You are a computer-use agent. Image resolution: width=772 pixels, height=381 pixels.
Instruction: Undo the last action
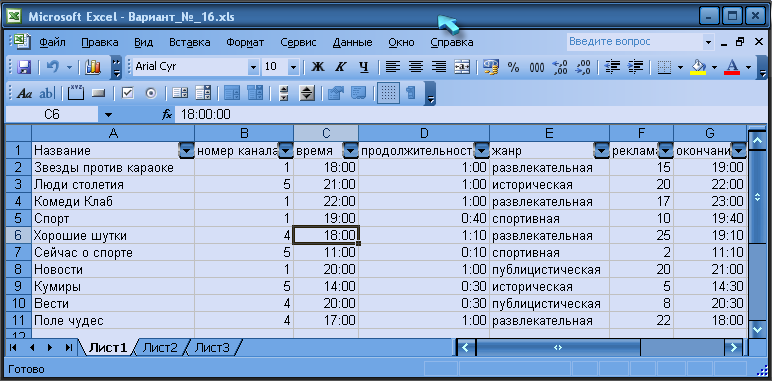[53, 67]
